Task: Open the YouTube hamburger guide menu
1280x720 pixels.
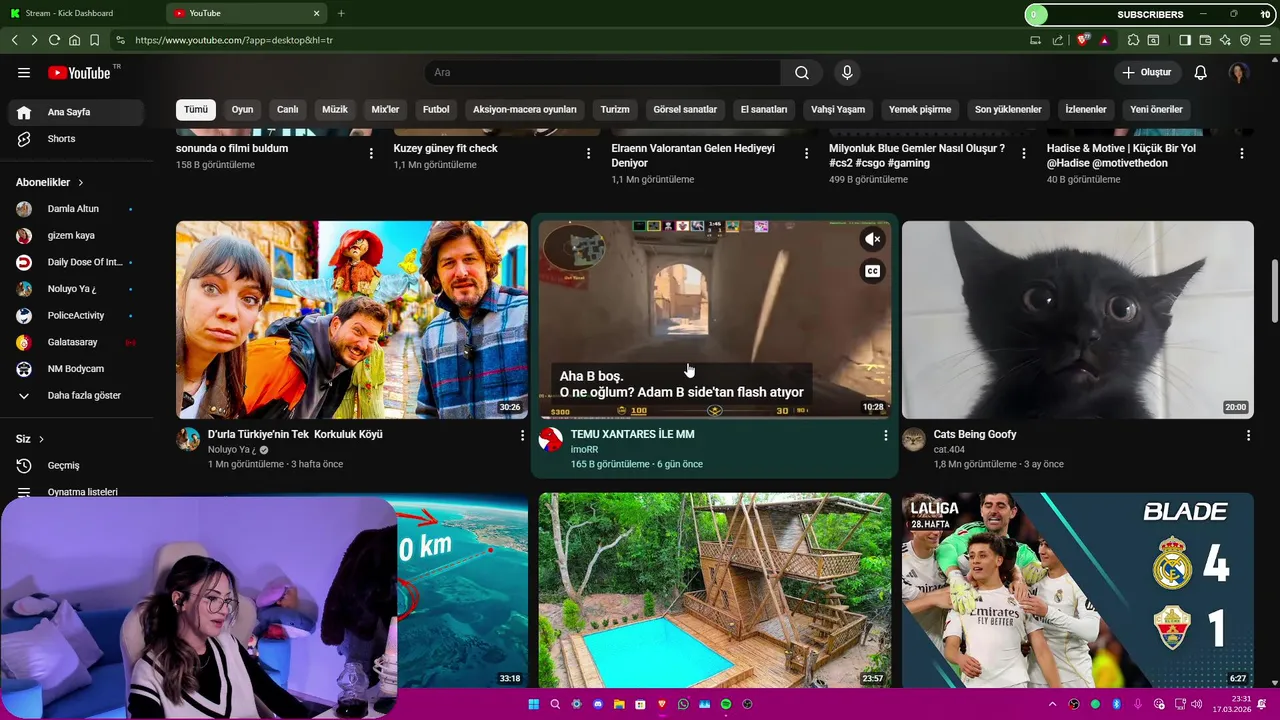Action: coord(24,72)
